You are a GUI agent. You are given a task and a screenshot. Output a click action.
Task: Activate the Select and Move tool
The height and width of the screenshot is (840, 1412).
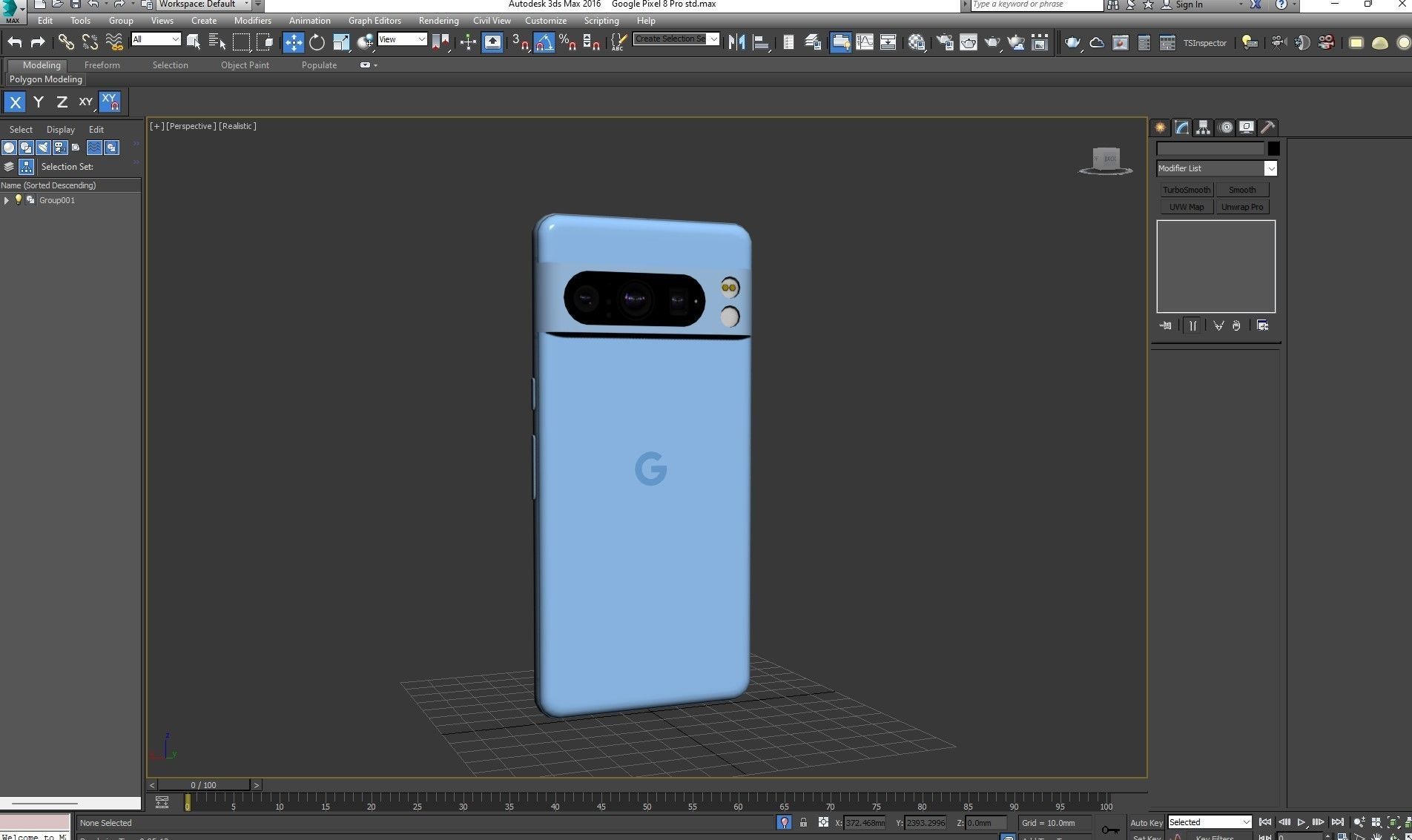tap(294, 42)
